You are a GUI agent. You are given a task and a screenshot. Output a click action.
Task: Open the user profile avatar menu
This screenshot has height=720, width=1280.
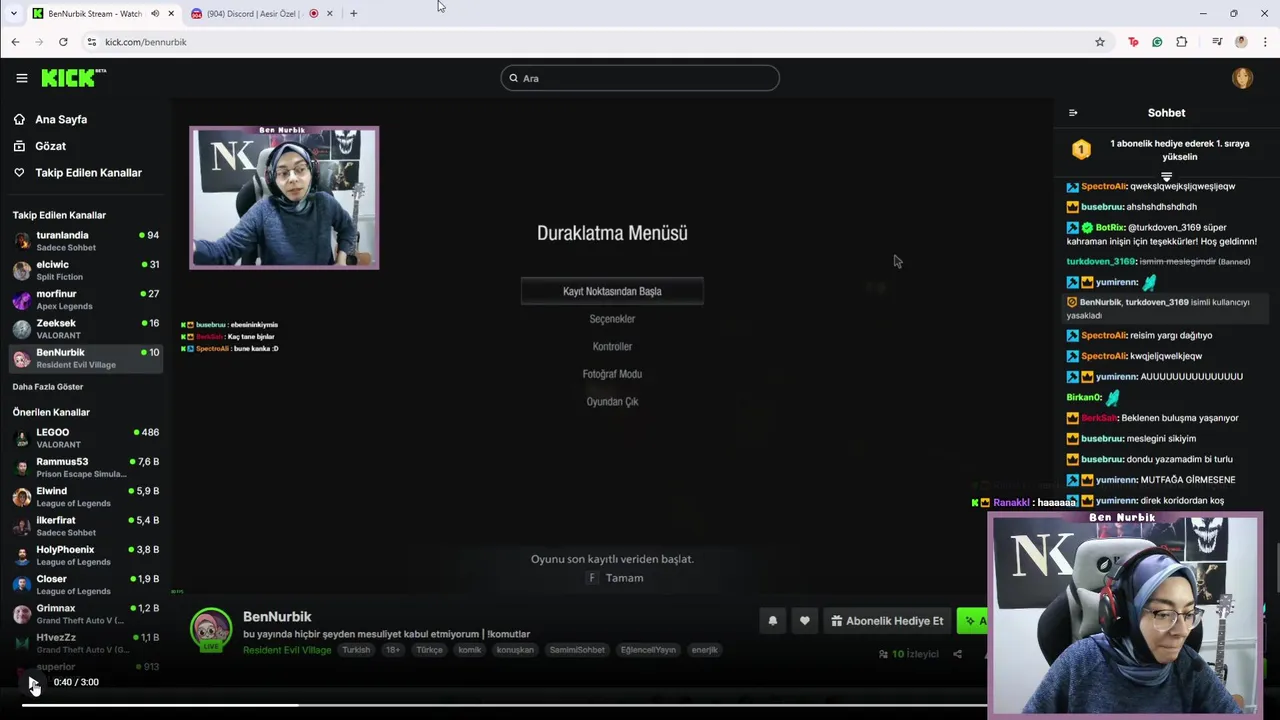click(x=1242, y=78)
